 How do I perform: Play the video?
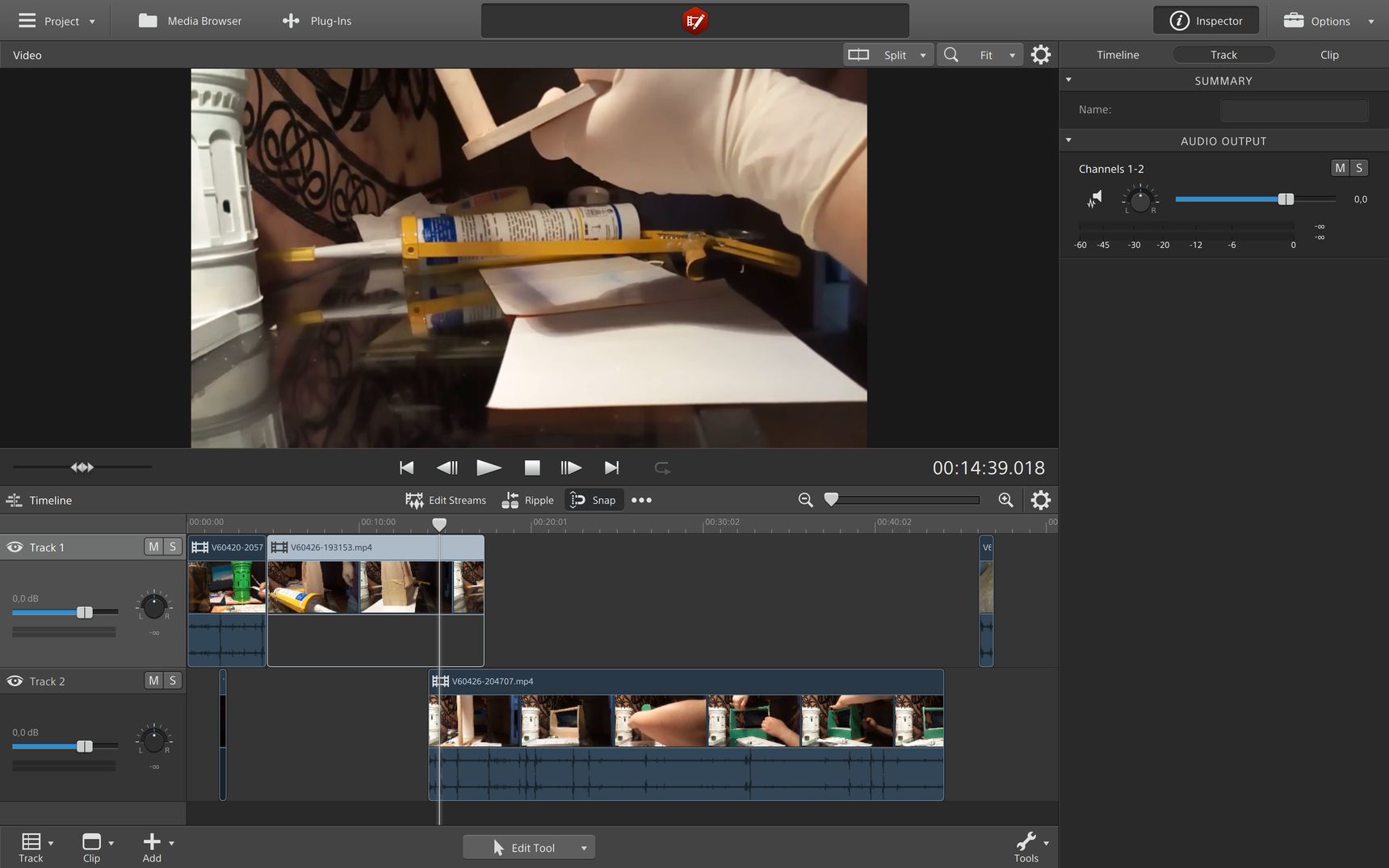click(489, 468)
